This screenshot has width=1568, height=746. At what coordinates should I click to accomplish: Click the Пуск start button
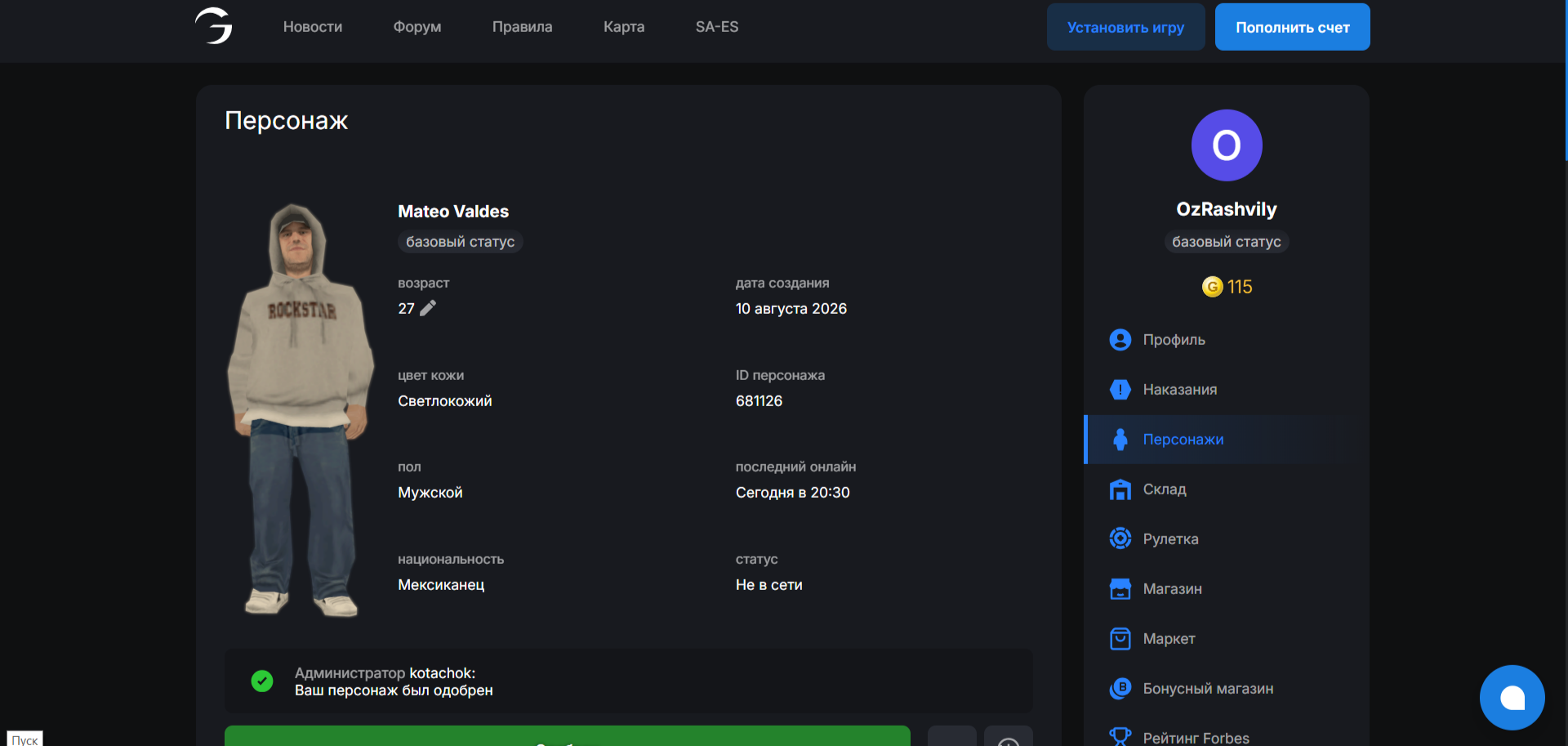(24, 739)
